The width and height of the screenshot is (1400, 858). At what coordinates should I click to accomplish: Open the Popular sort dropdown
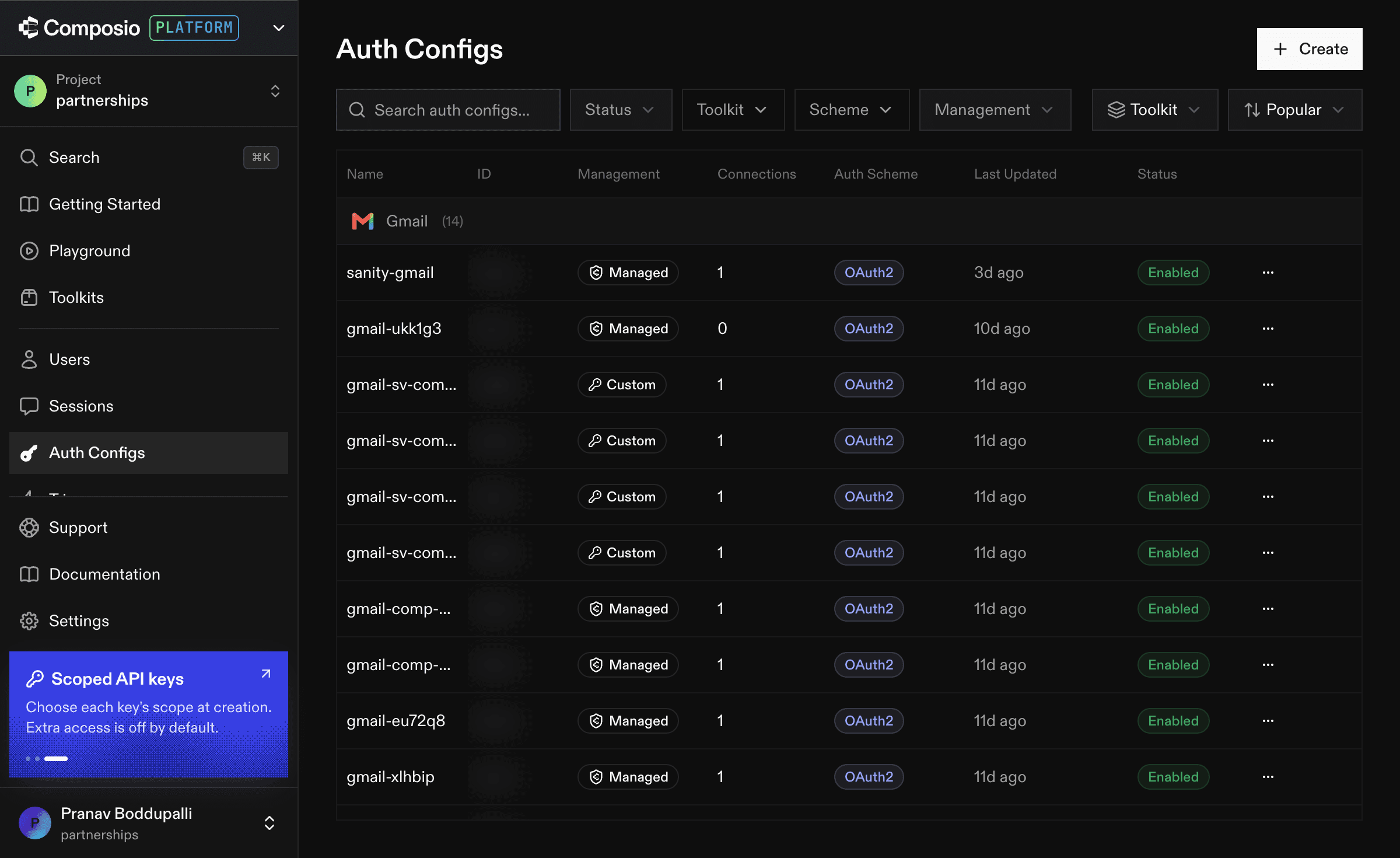pyautogui.click(x=1295, y=110)
